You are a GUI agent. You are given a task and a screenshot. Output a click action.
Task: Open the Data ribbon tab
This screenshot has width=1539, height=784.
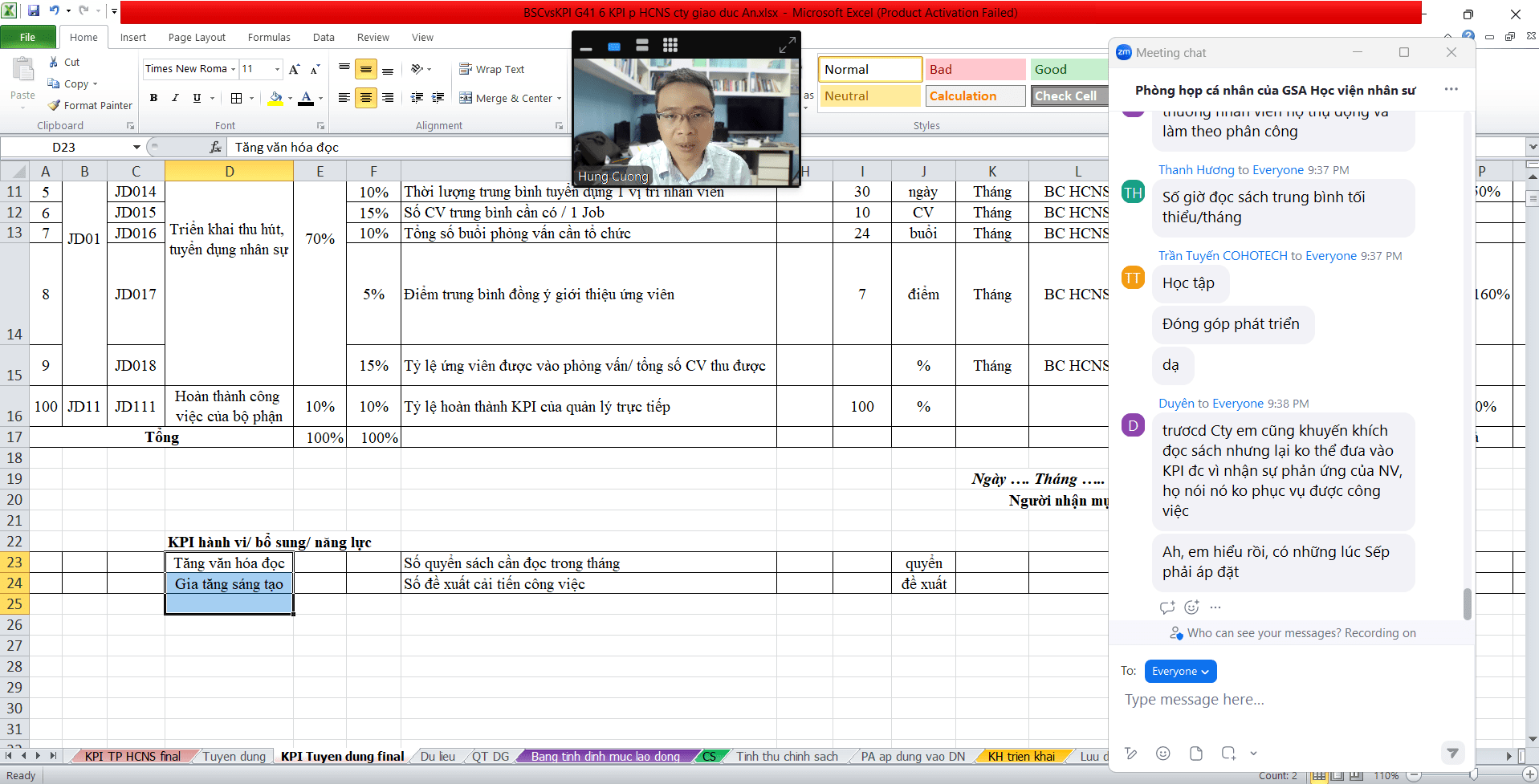[324, 37]
